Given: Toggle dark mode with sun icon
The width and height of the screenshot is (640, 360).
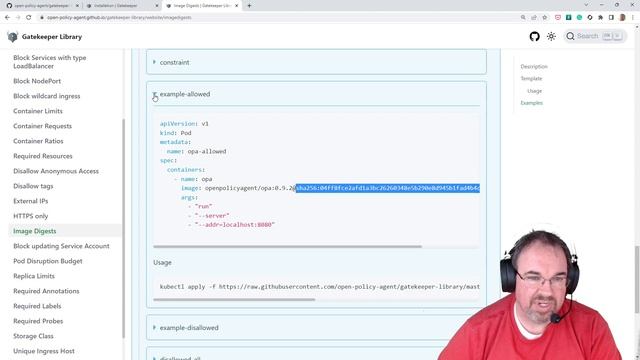Looking at the screenshot, I should coord(551,36).
